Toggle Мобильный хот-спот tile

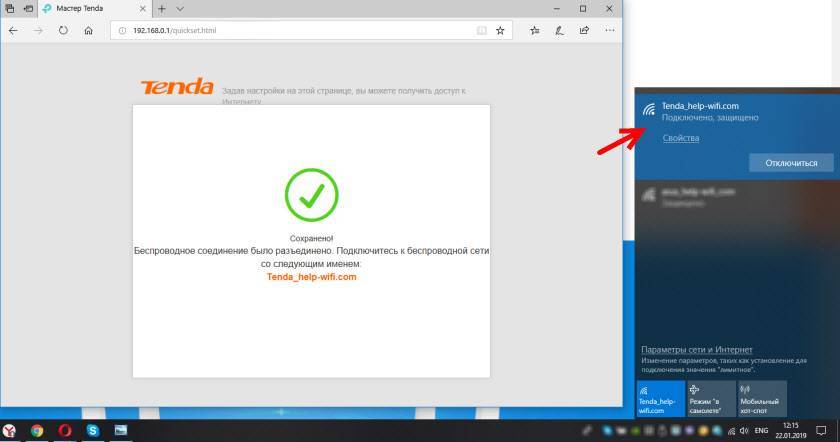tap(762, 399)
